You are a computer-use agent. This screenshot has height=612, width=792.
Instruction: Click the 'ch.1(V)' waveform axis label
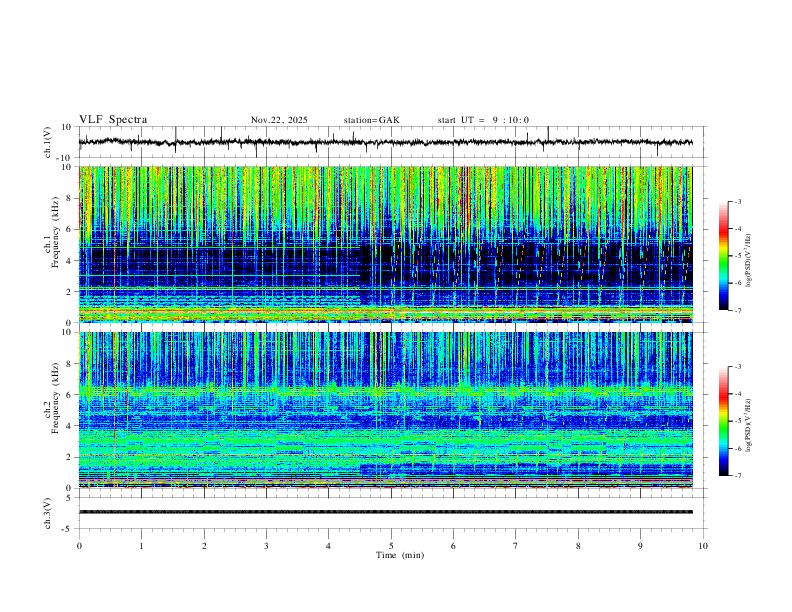[x=47, y=142]
